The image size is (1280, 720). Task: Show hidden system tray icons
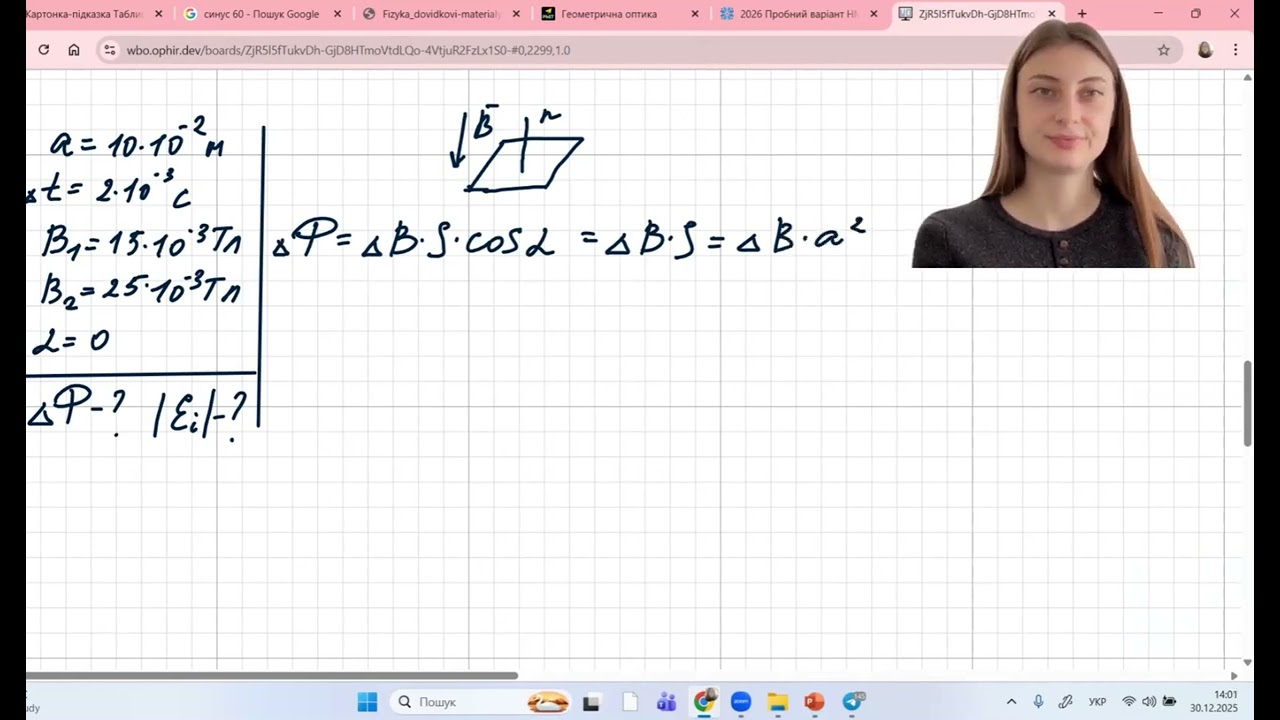pyautogui.click(x=1011, y=702)
